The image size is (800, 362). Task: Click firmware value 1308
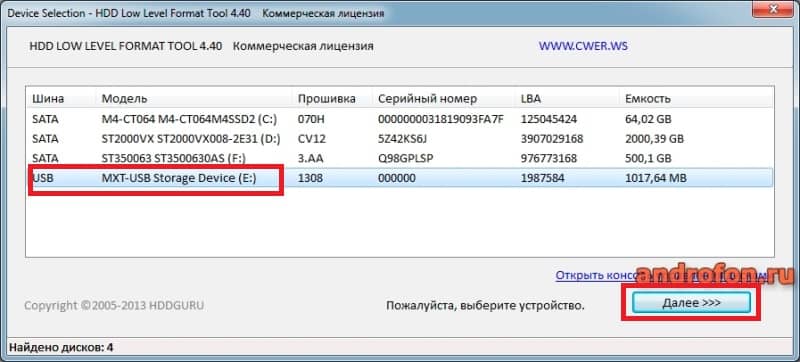pos(310,178)
